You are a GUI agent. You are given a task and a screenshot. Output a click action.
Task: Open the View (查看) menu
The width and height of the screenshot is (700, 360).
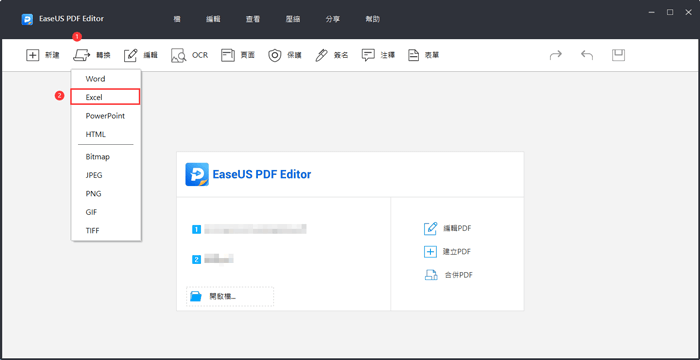point(253,19)
